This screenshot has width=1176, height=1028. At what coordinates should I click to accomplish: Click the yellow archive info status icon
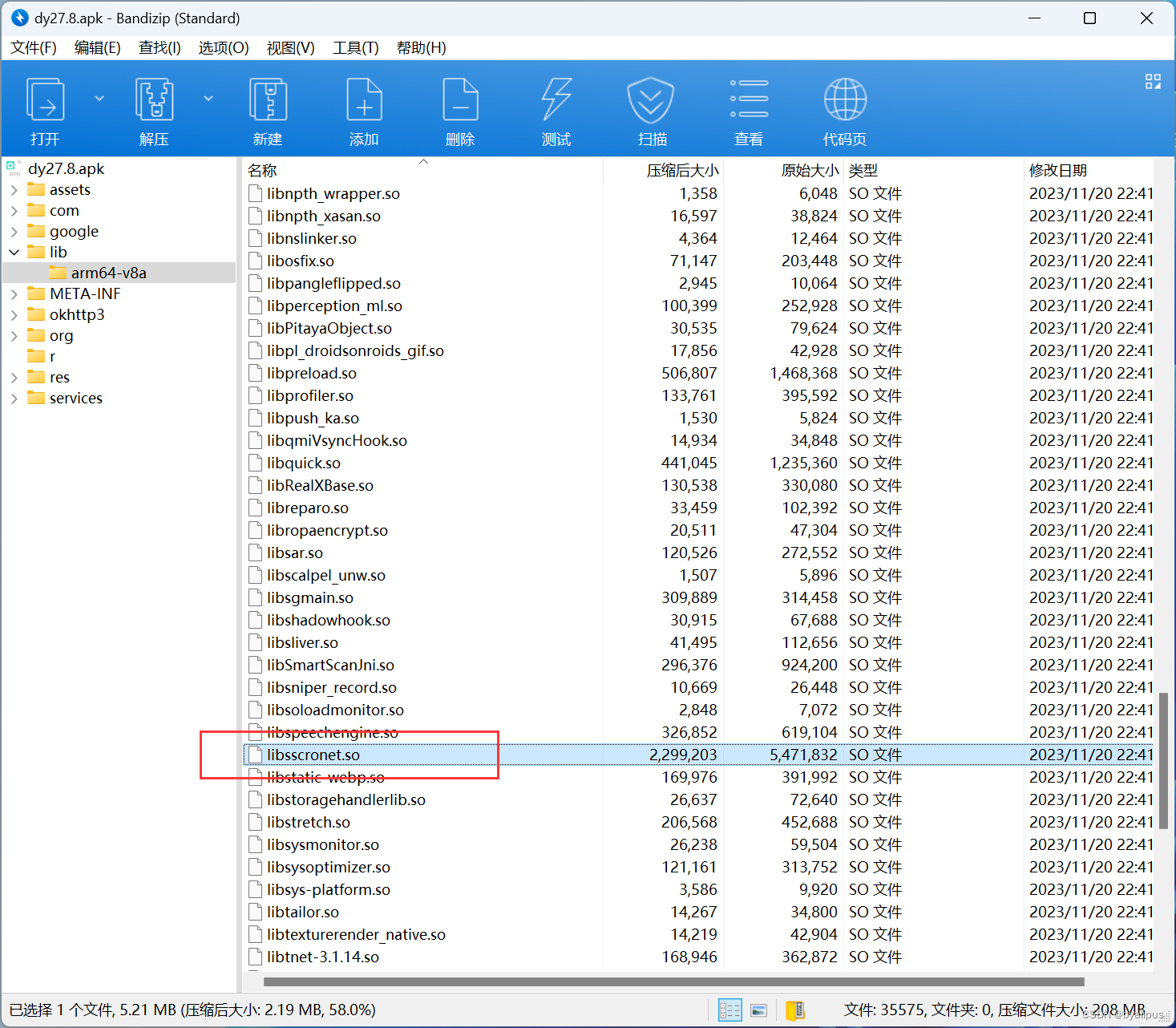(x=794, y=1010)
